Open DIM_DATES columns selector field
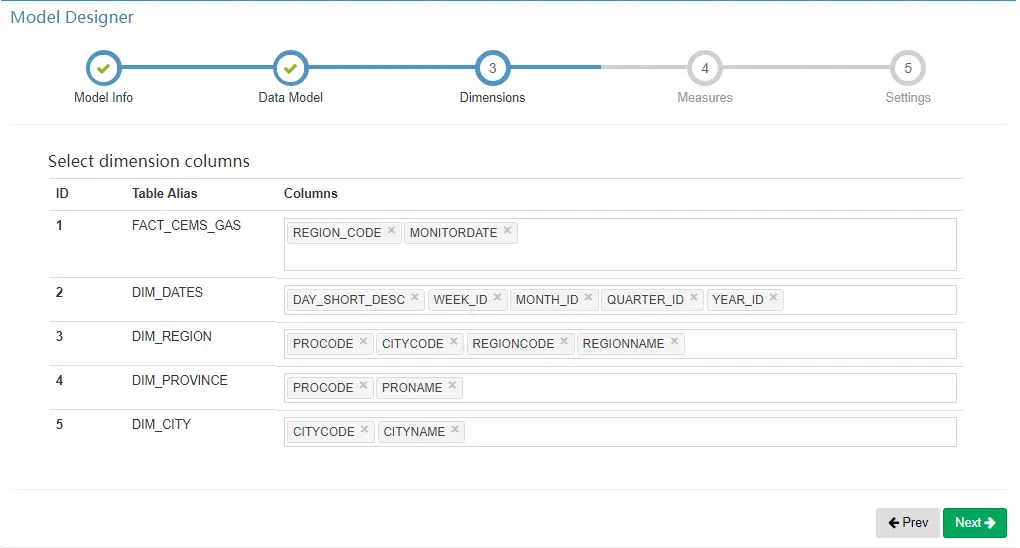 click(x=620, y=300)
